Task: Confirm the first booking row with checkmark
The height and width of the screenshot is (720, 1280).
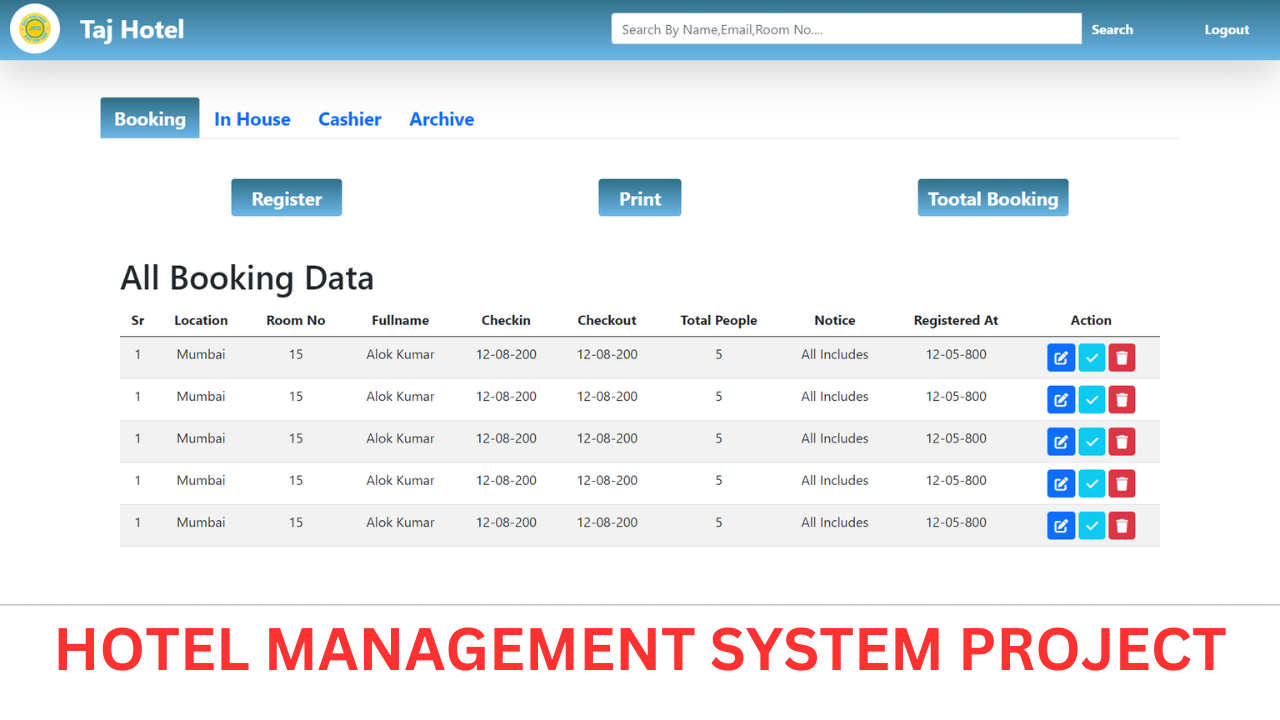Action: (x=1092, y=358)
